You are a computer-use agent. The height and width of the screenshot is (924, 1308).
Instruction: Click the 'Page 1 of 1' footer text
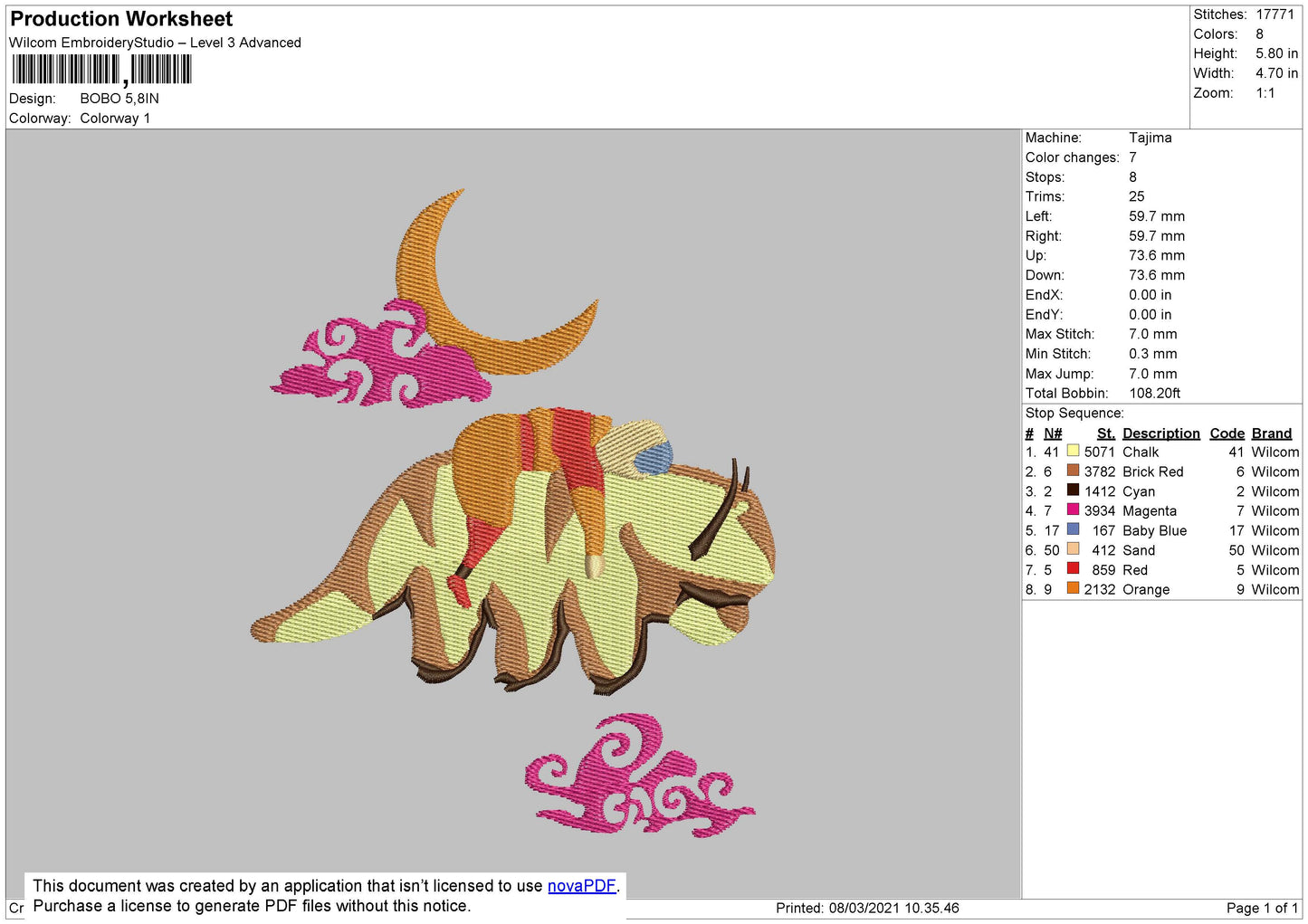pyautogui.click(x=1262, y=909)
